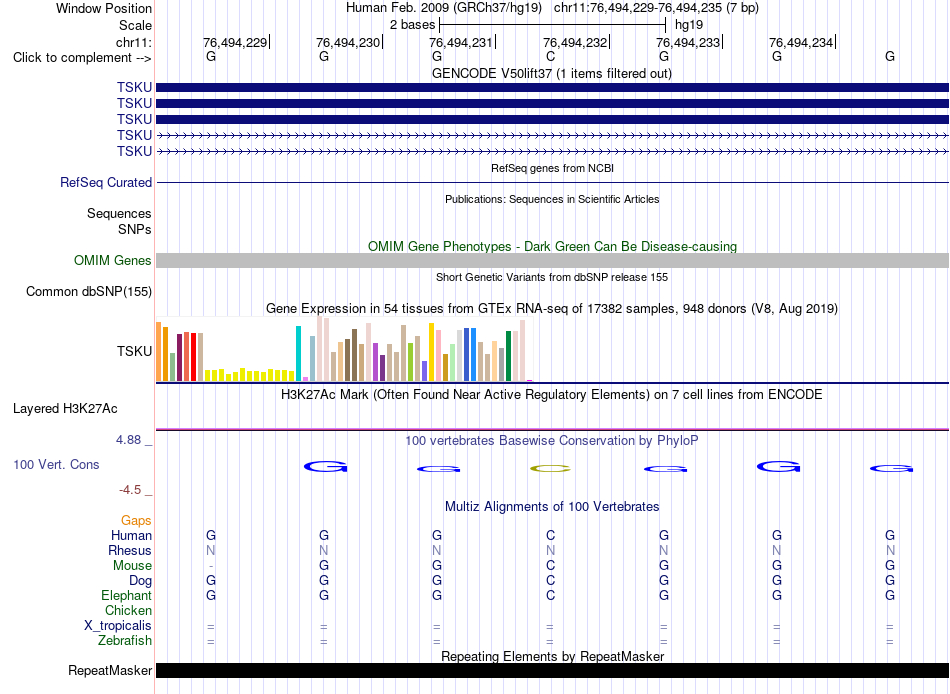Click the dark green bar in GTEx chart
The image size is (950, 694).
[508, 356]
